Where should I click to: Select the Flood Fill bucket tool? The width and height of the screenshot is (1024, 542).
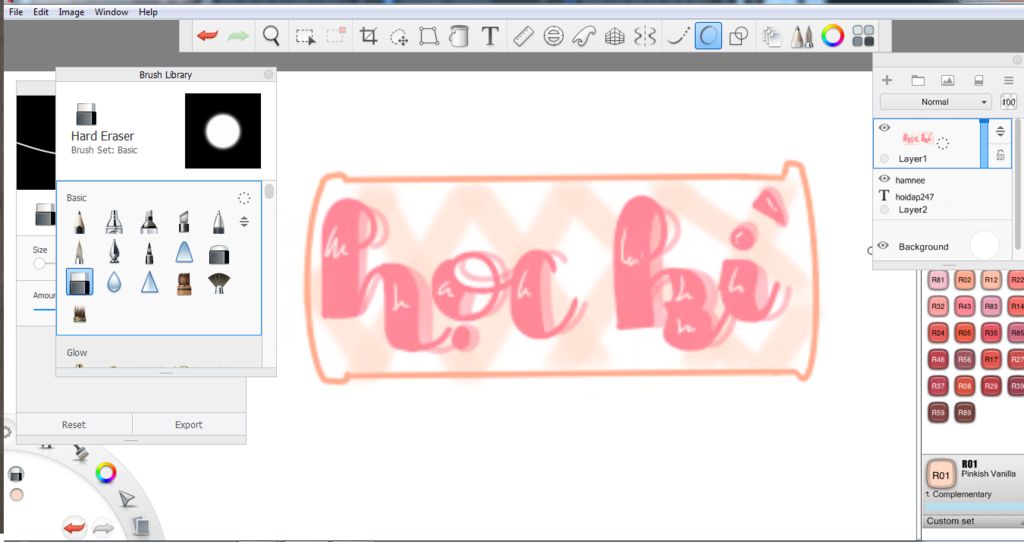point(459,36)
